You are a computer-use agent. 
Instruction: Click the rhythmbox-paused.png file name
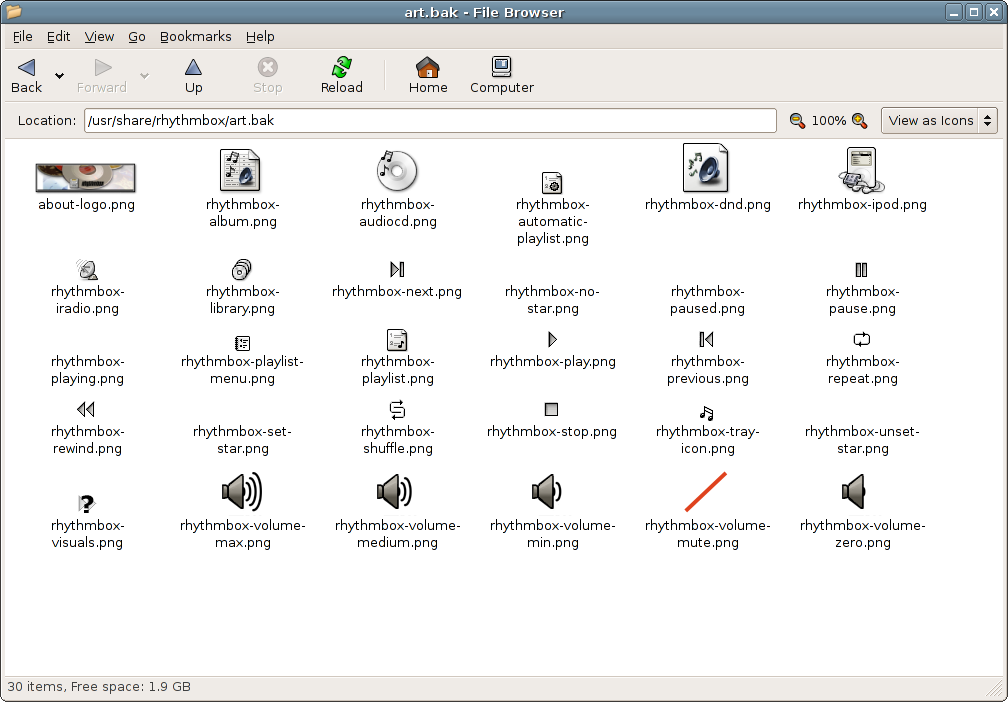point(707,300)
